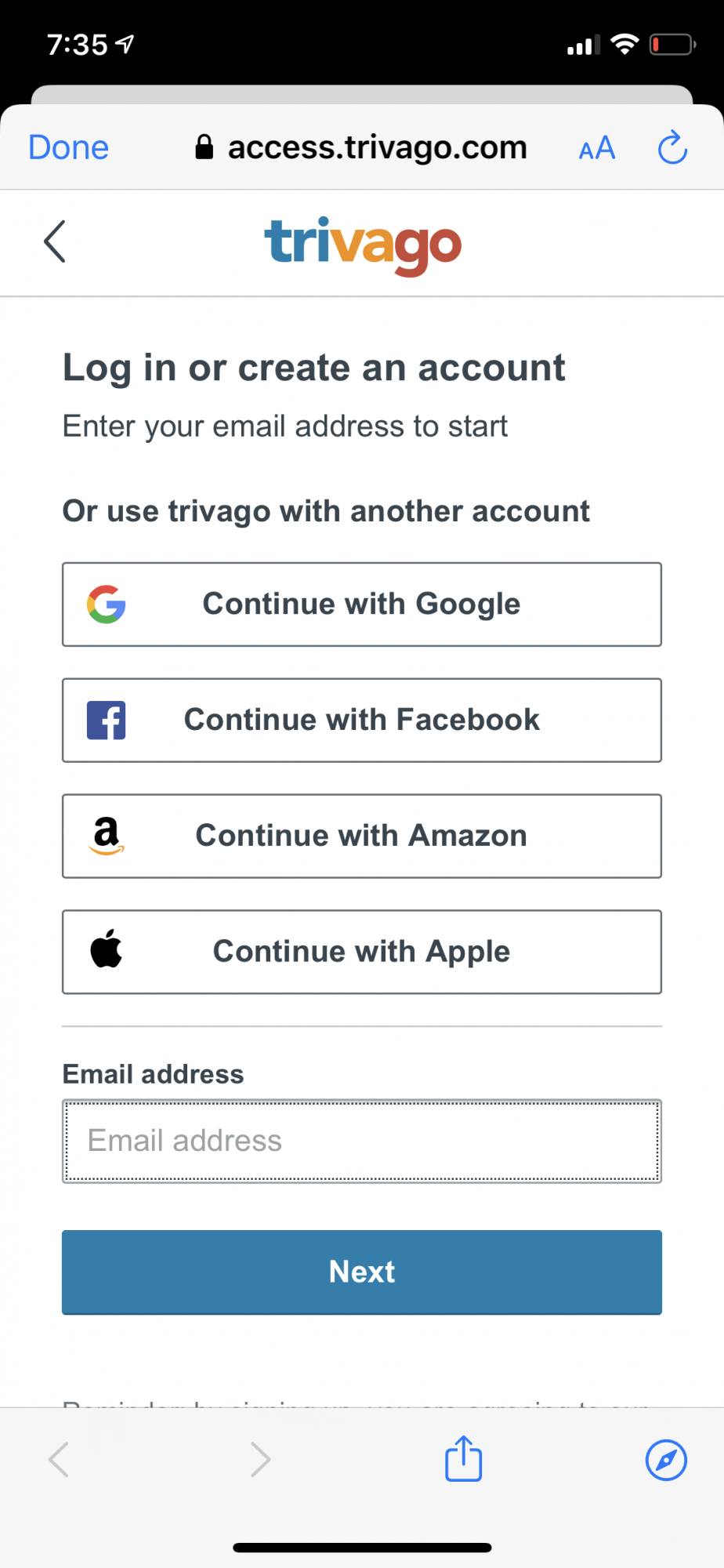The height and width of the screenshot is (1568, 724).
Task: Go back in browser history
Action: click(x=60, y=1459)
